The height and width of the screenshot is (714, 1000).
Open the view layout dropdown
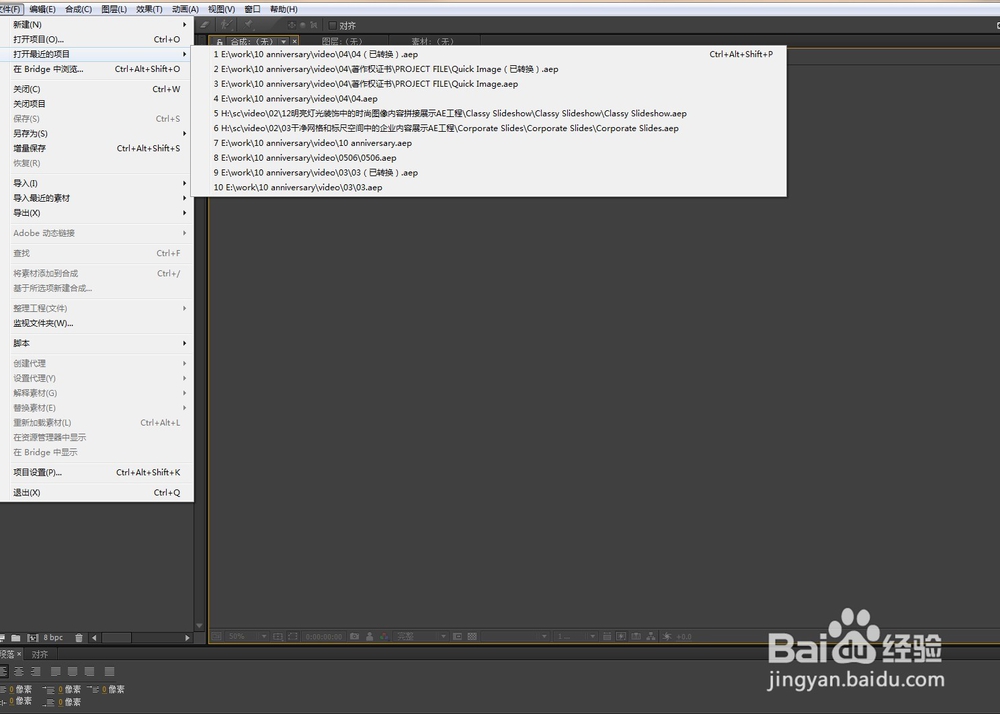pyautogui.click(x=575, y=636)
